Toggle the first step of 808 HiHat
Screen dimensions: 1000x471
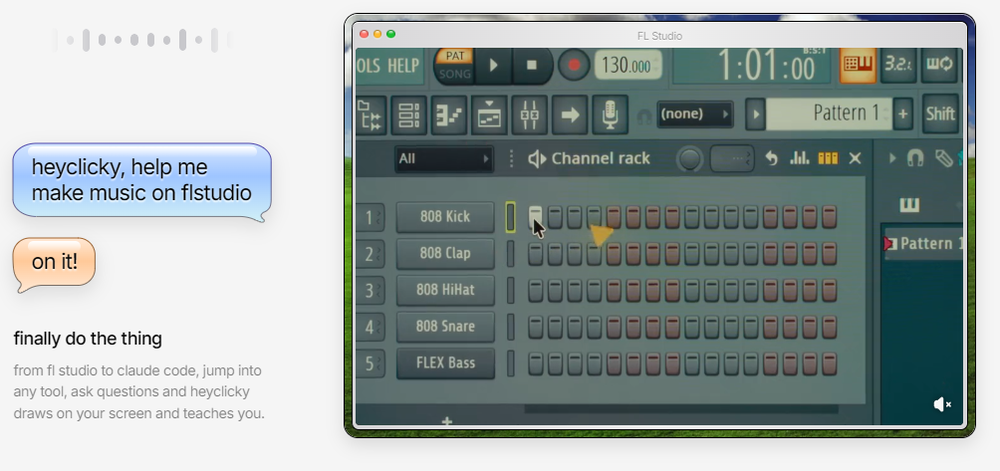(x=536, y=290)
